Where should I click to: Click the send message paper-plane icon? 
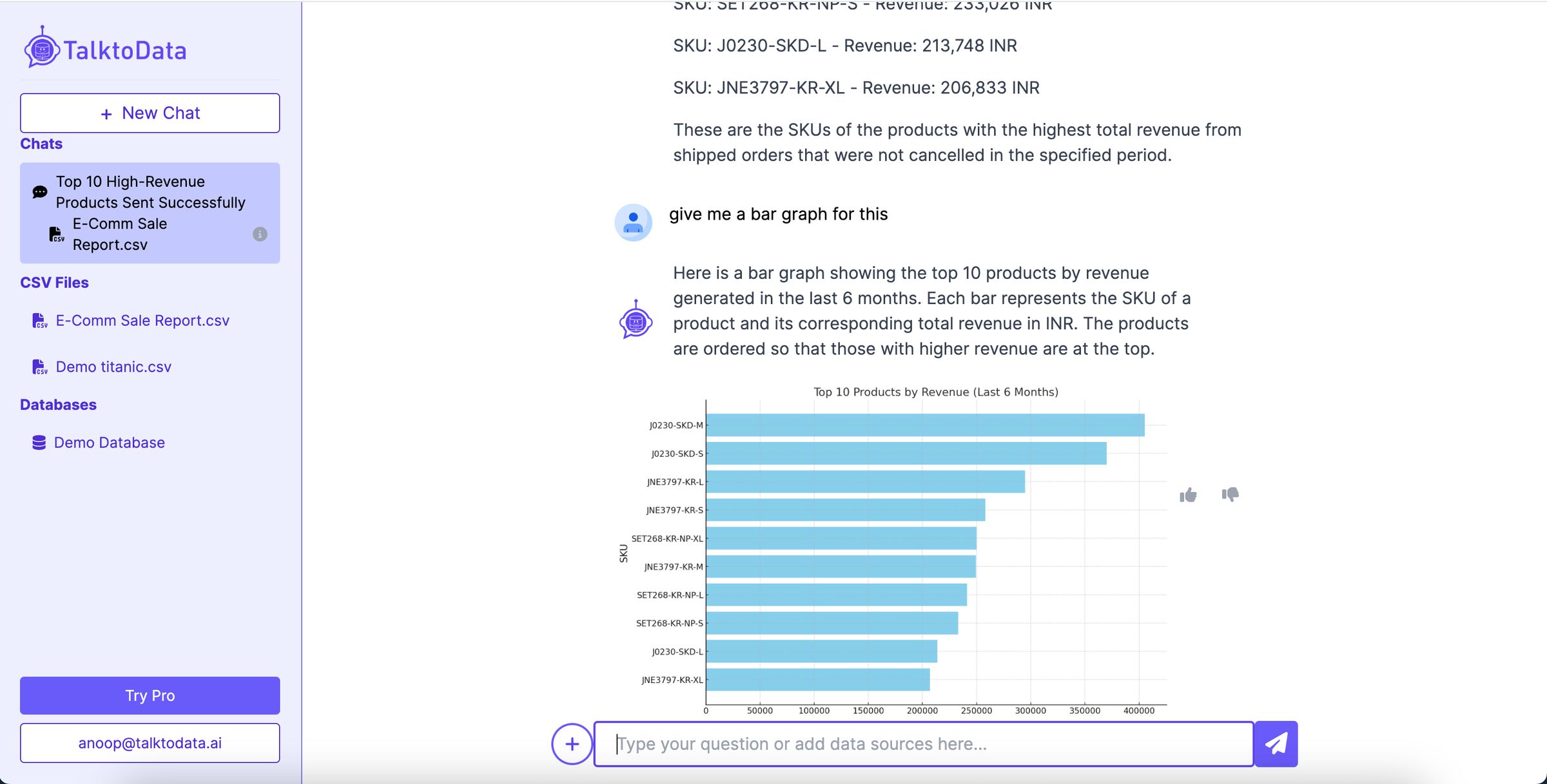(x=1277, y=743)
